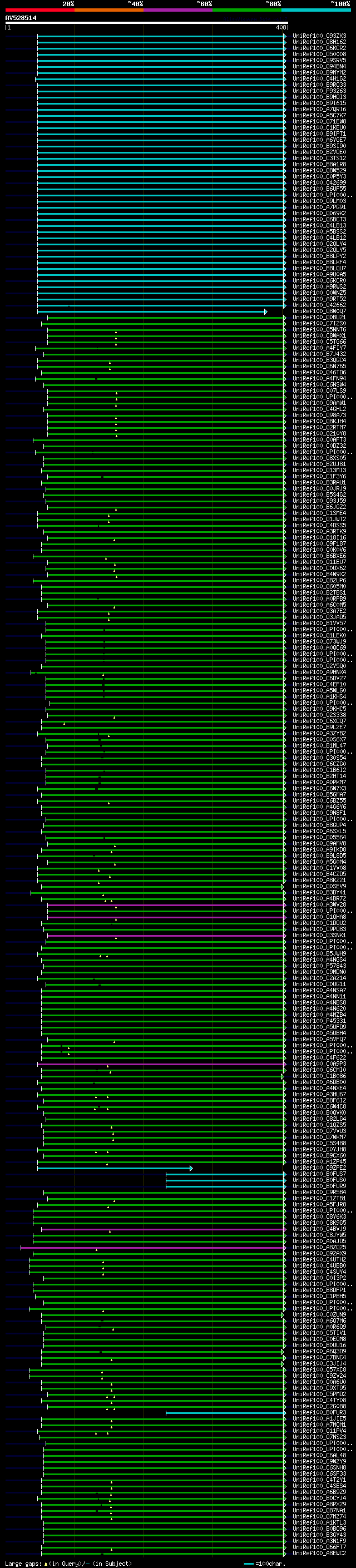The width and height of the screenshot is (356, 1568).
Task: Click the green ~80% legend color bar
Action: (x=247, y=11)
